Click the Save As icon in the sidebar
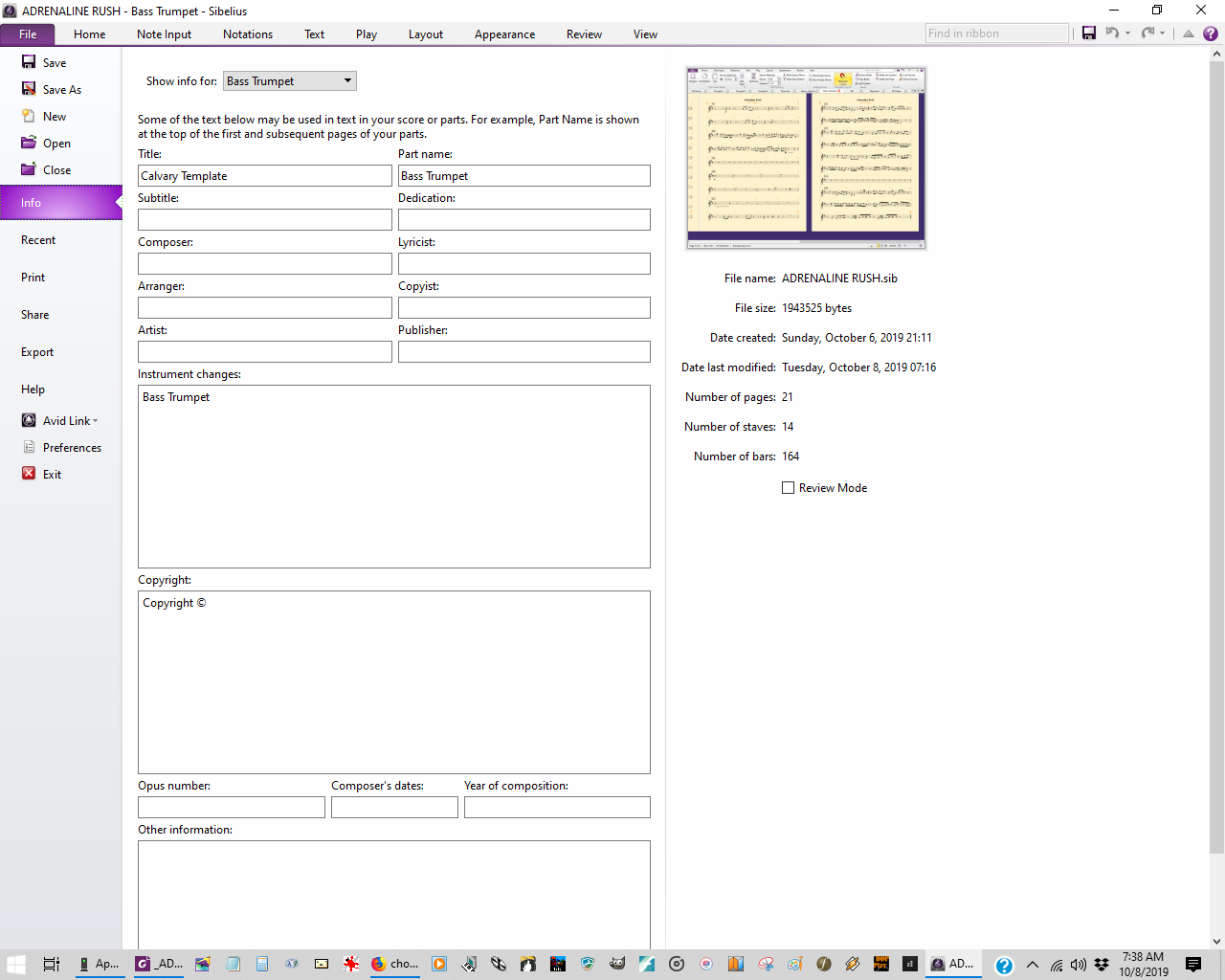The image size is (1225, 980). pos(29,89)
